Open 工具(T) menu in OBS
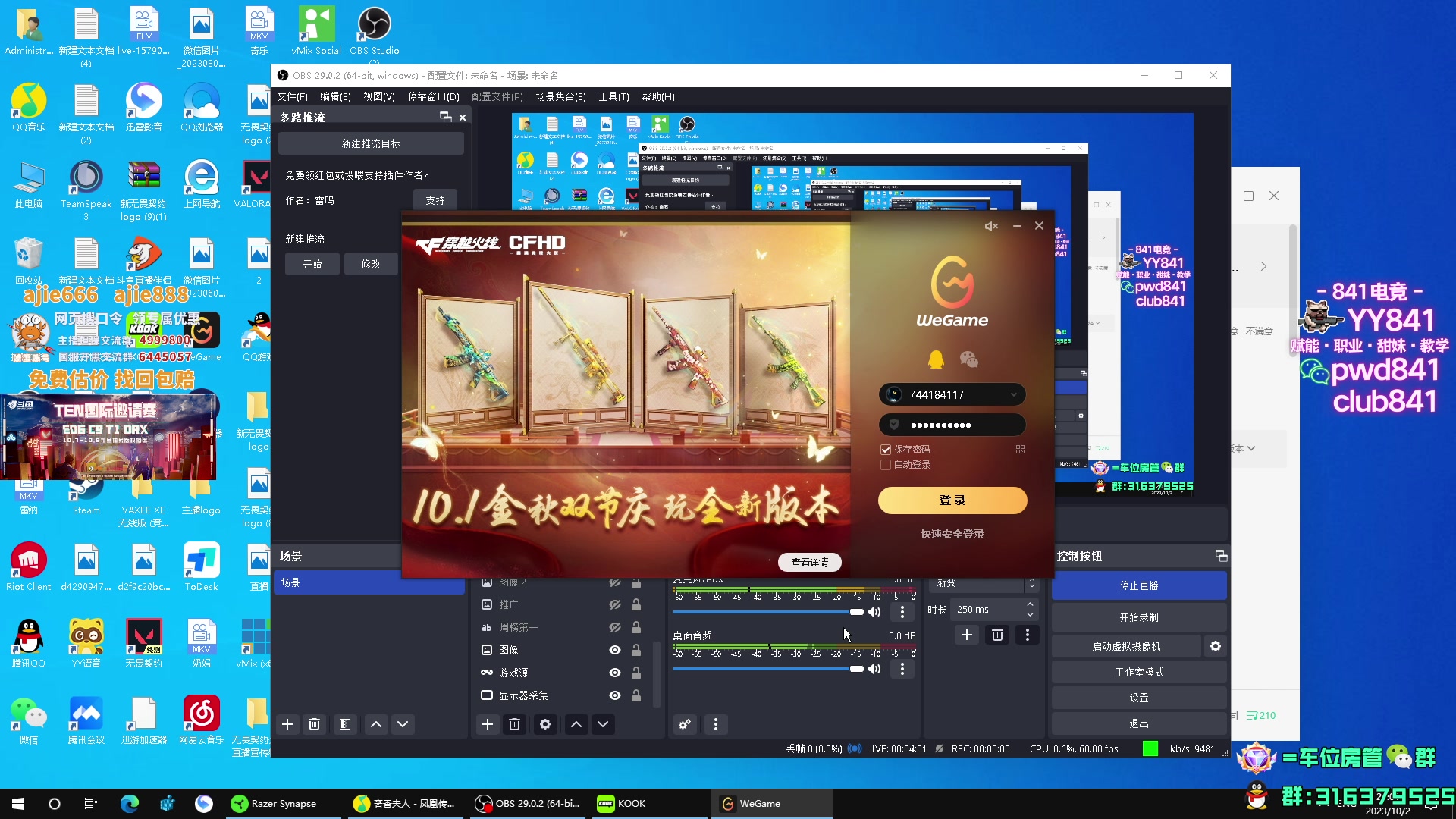Image resolution: width=1456 pixels, height=819 pixels. click(x=614, y=96)
